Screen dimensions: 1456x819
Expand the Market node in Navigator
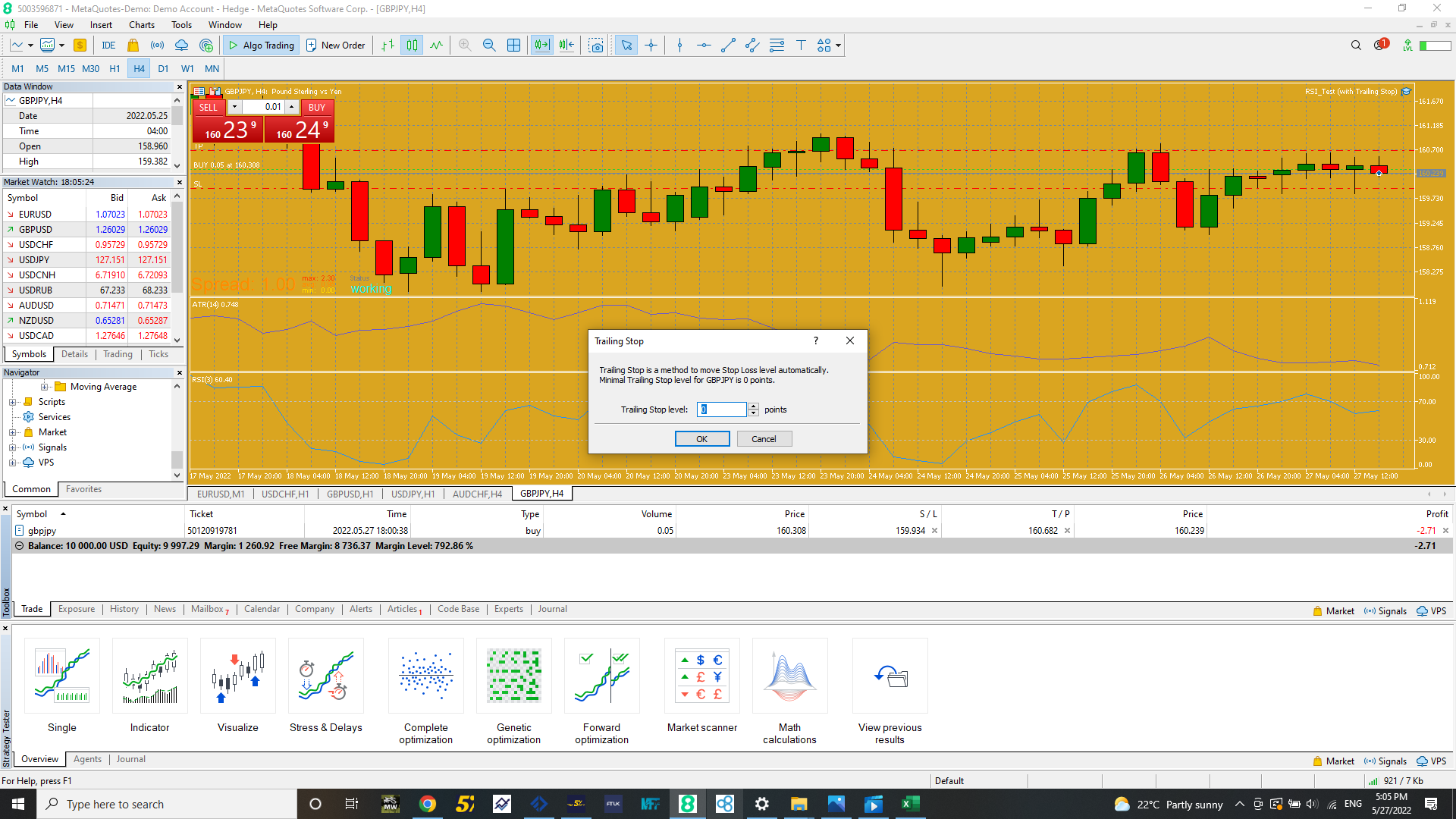(x=12, y=433)
